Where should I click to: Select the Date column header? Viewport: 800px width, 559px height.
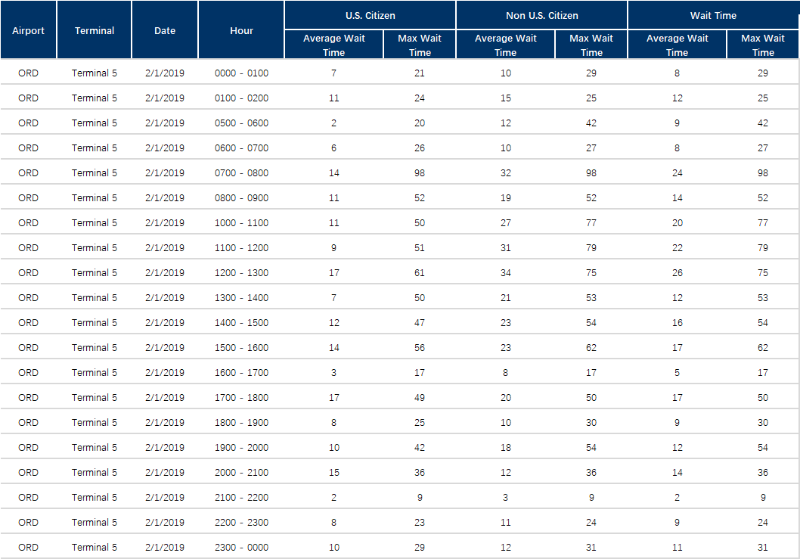pos(165,30)
